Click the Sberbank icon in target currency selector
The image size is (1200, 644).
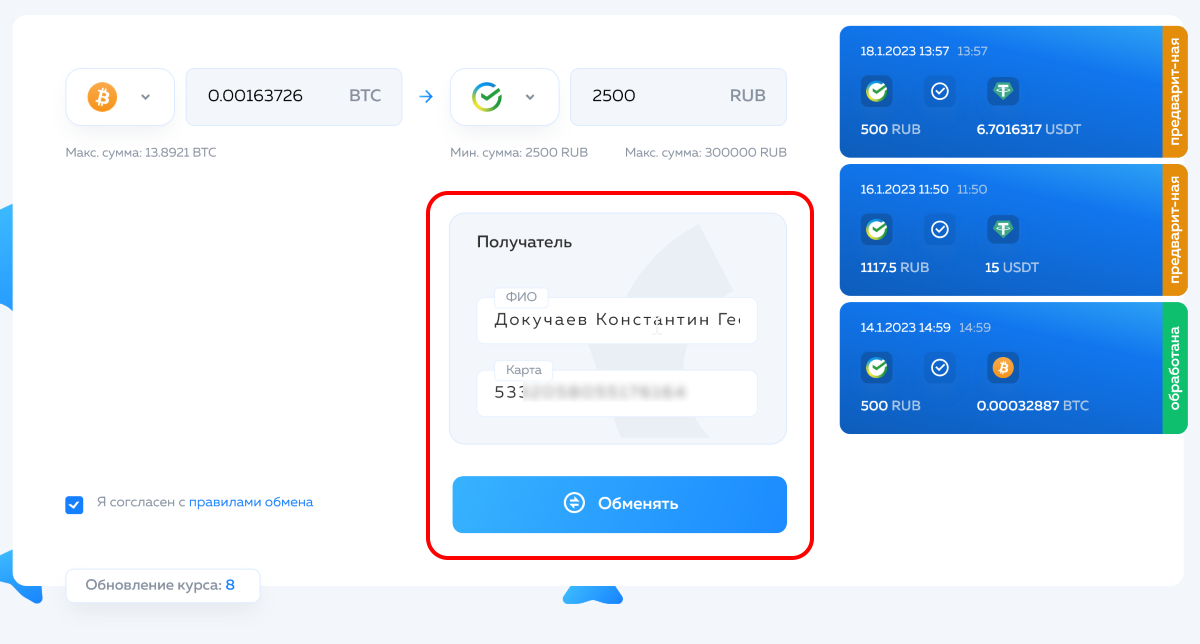(x=486, y=97)
